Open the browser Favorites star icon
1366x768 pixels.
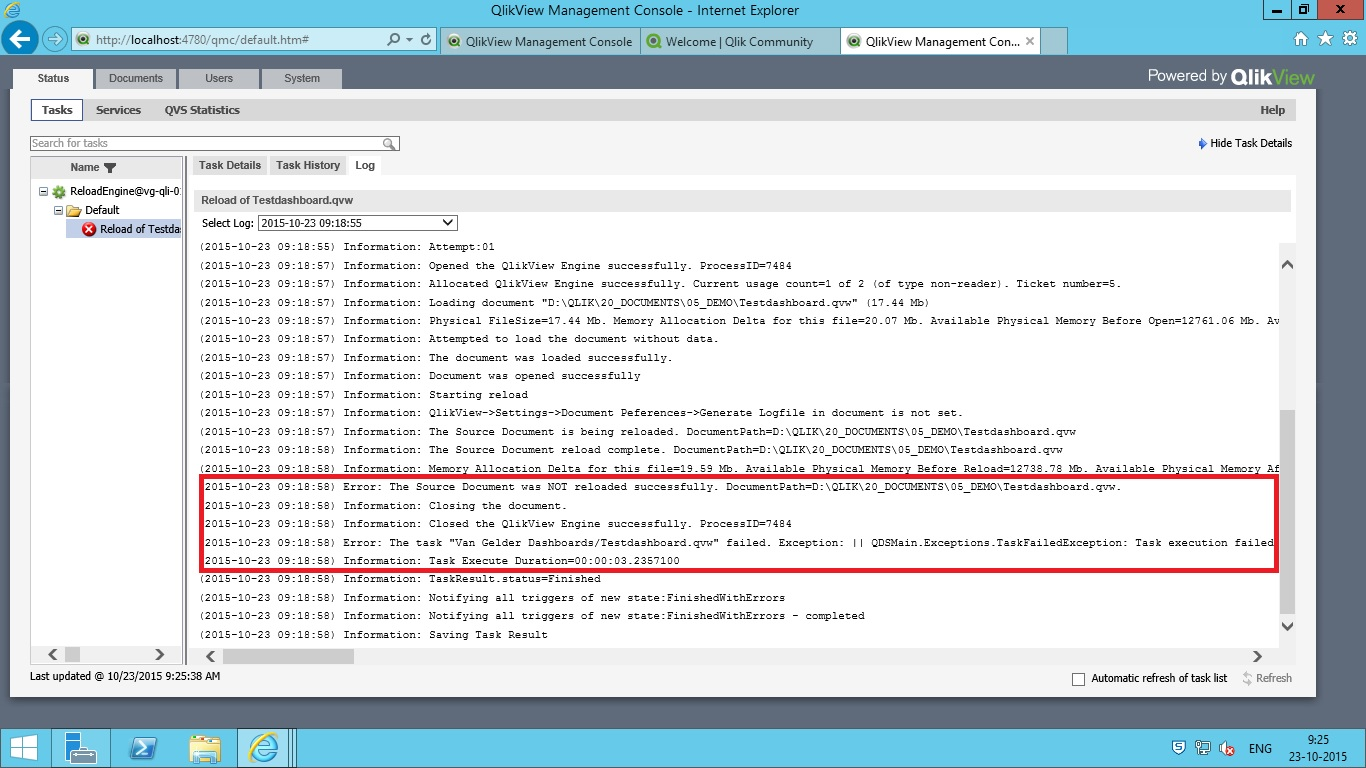click(1325, 39)
